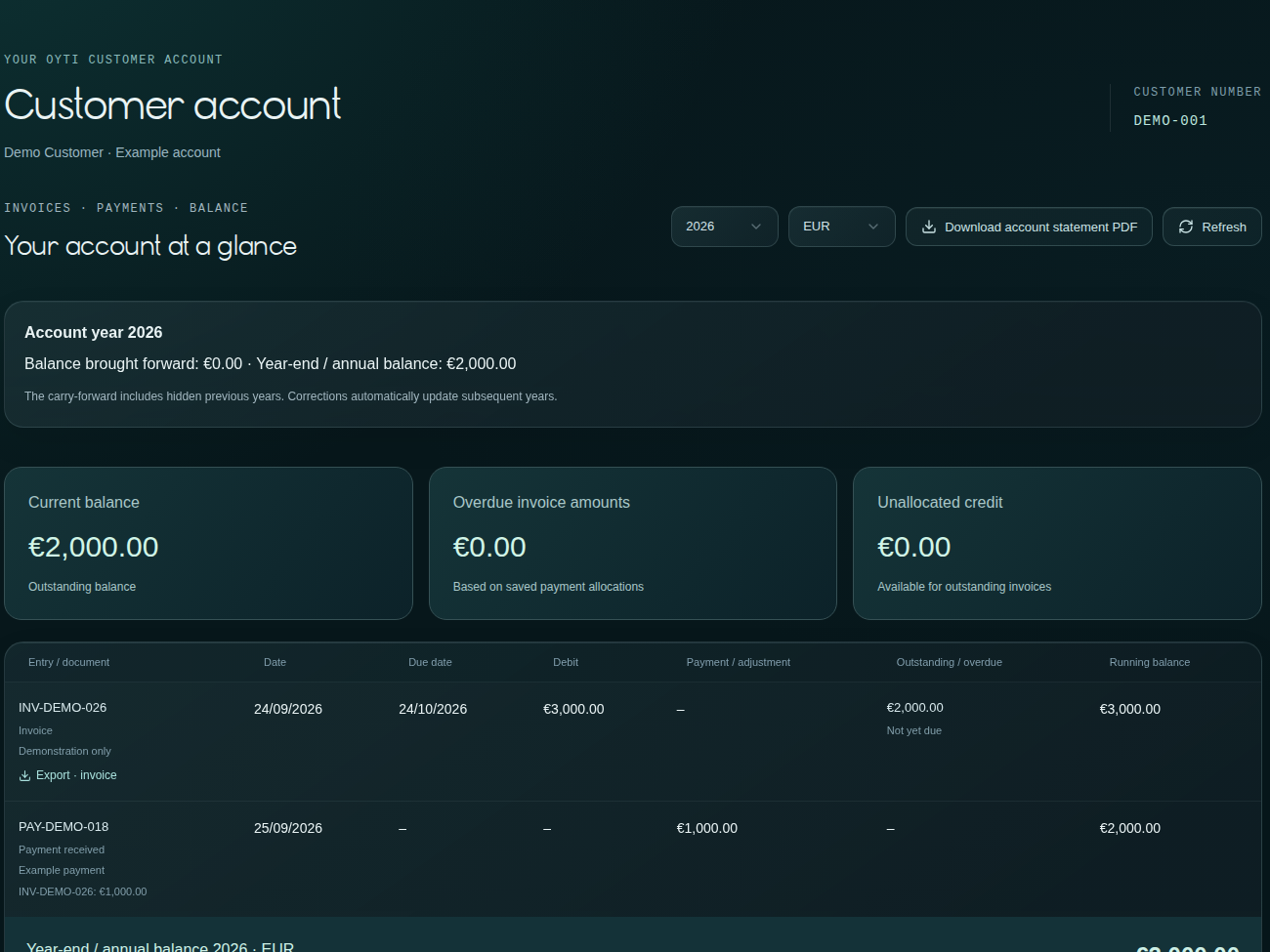
Task: Click the Entry / document column header
Action: point(68,662)
